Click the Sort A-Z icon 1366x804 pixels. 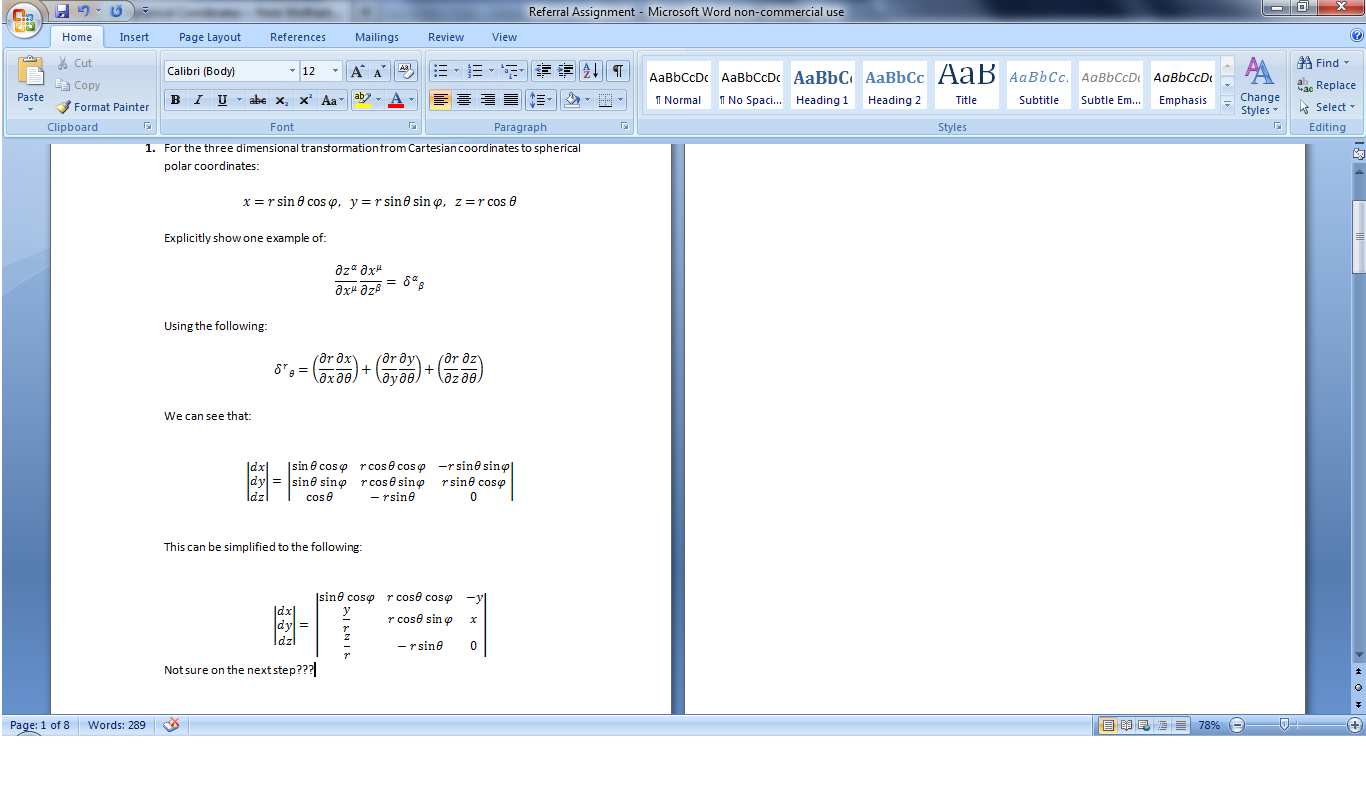pyautogui.click(x=590, y=71)
